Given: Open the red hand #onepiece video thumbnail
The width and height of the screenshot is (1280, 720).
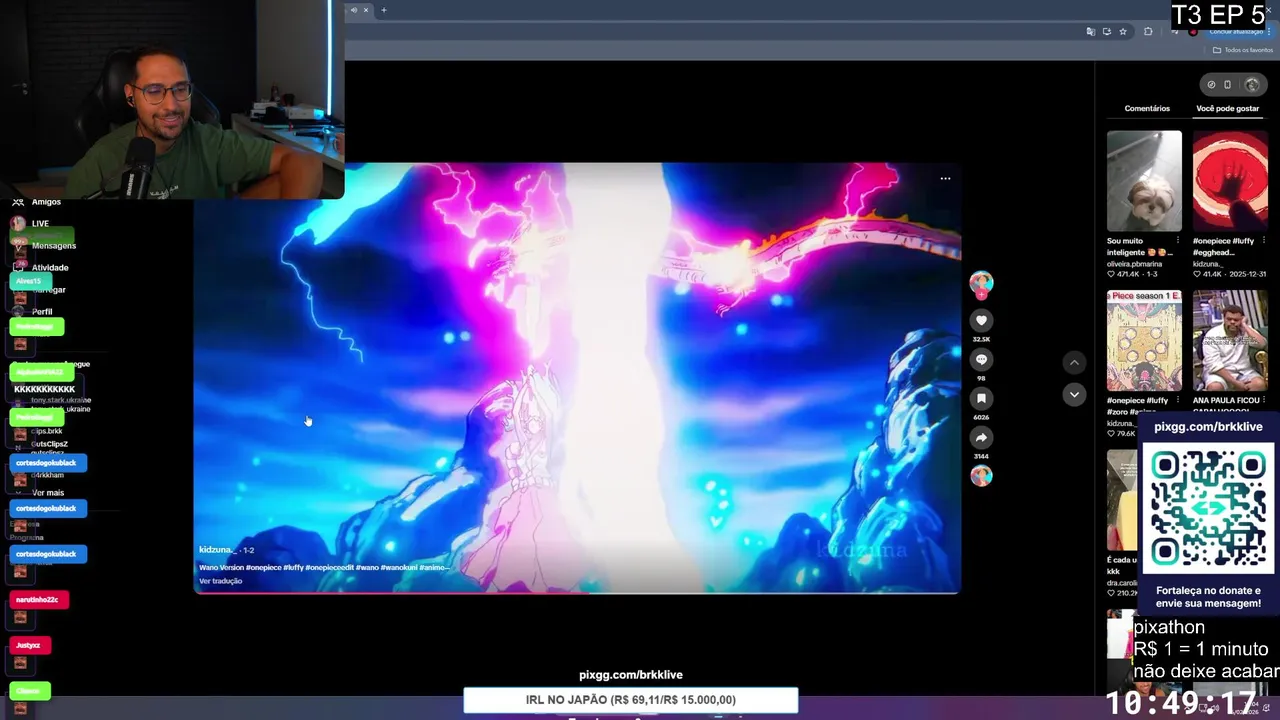Looking at the screenshot, I should [1230, 181].
